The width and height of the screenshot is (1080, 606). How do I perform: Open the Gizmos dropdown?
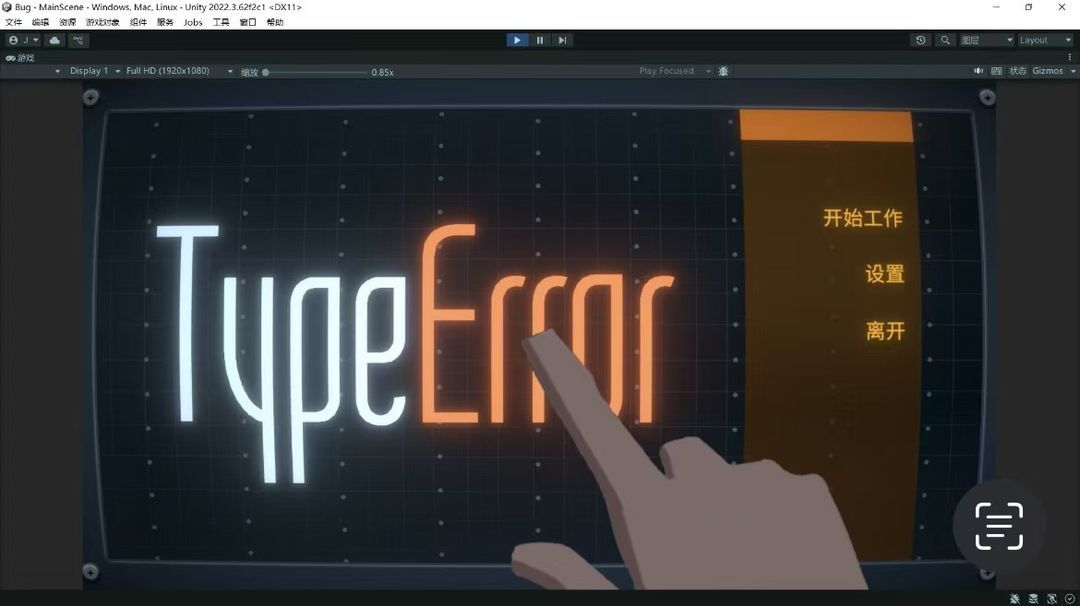click(1049, 70)
